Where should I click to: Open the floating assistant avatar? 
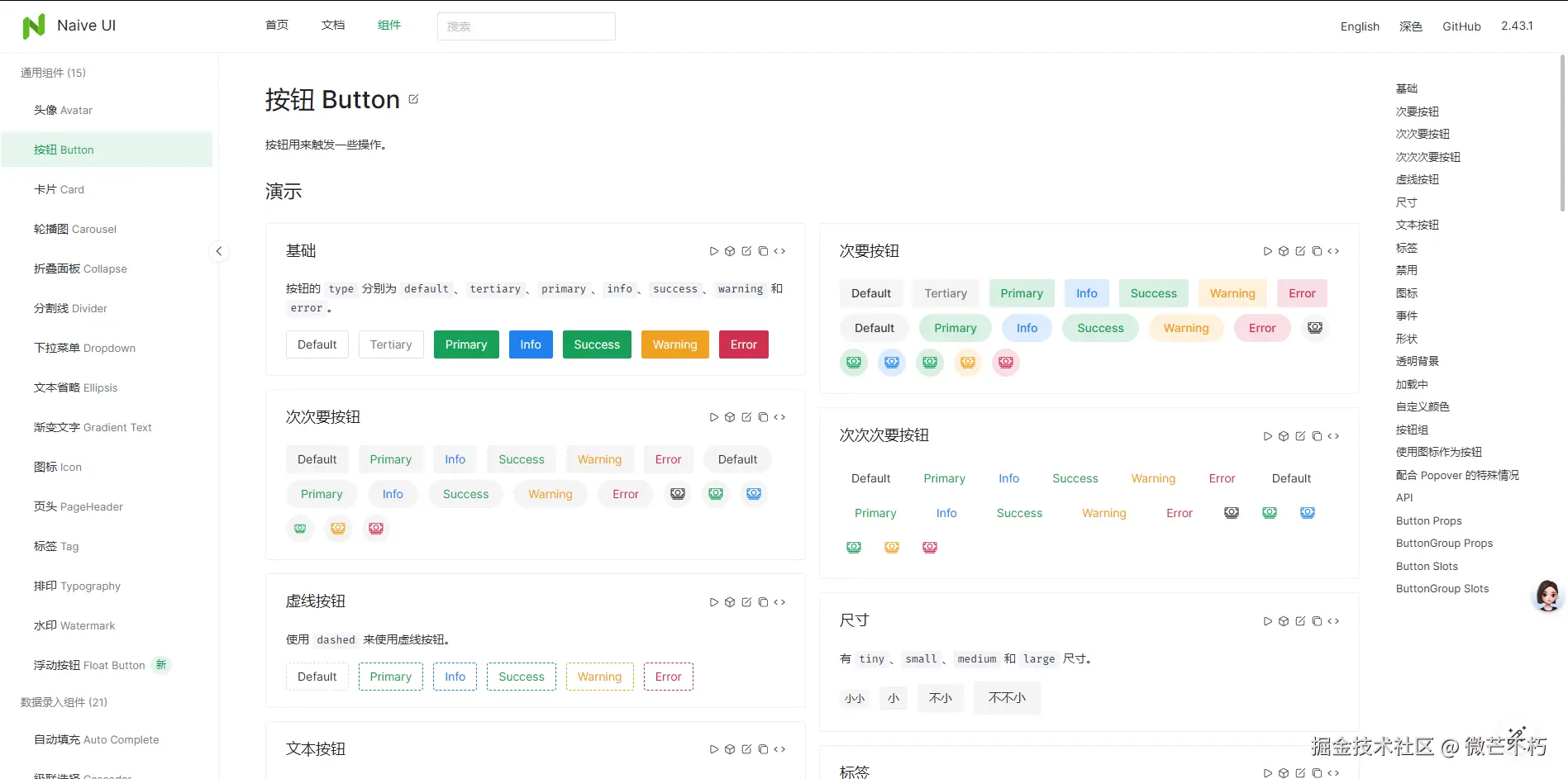1547,595
